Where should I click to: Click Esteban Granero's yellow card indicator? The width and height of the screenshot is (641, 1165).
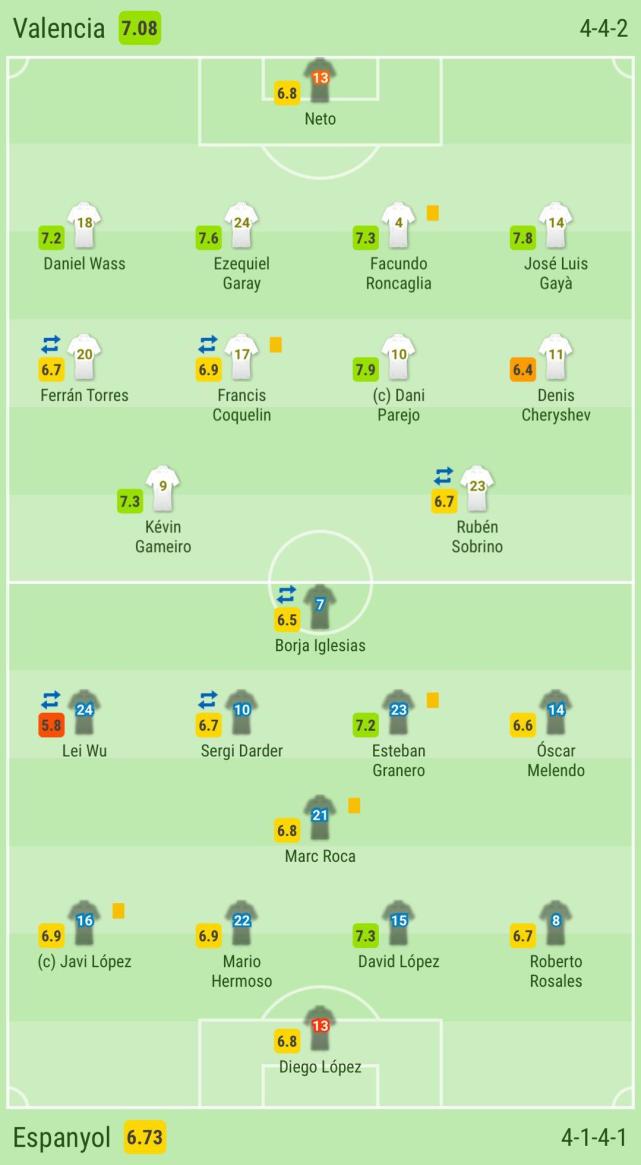pyautogui.click(x=433, y=700)
